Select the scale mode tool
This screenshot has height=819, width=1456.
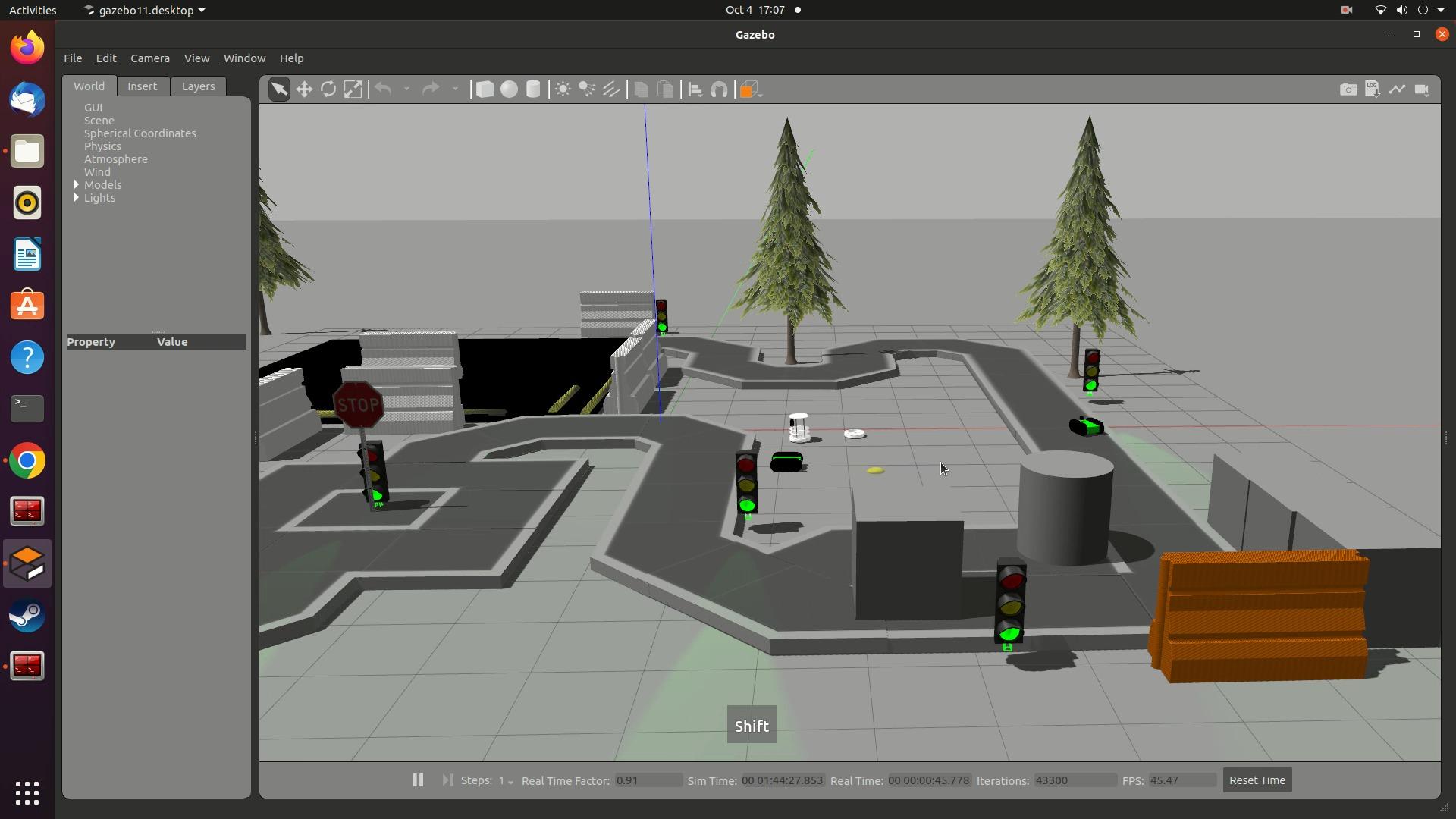click(x=353, y=89)
